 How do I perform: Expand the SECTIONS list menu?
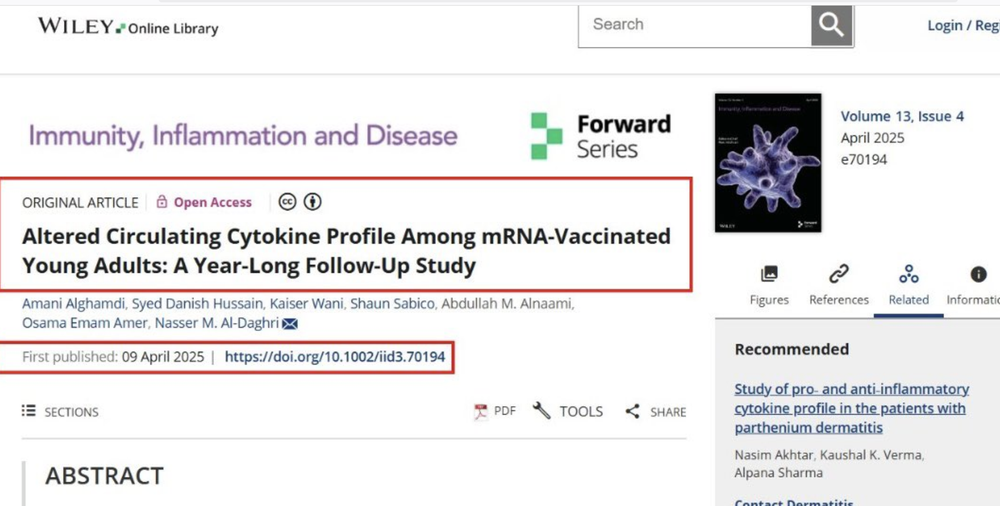click(60, 412)
